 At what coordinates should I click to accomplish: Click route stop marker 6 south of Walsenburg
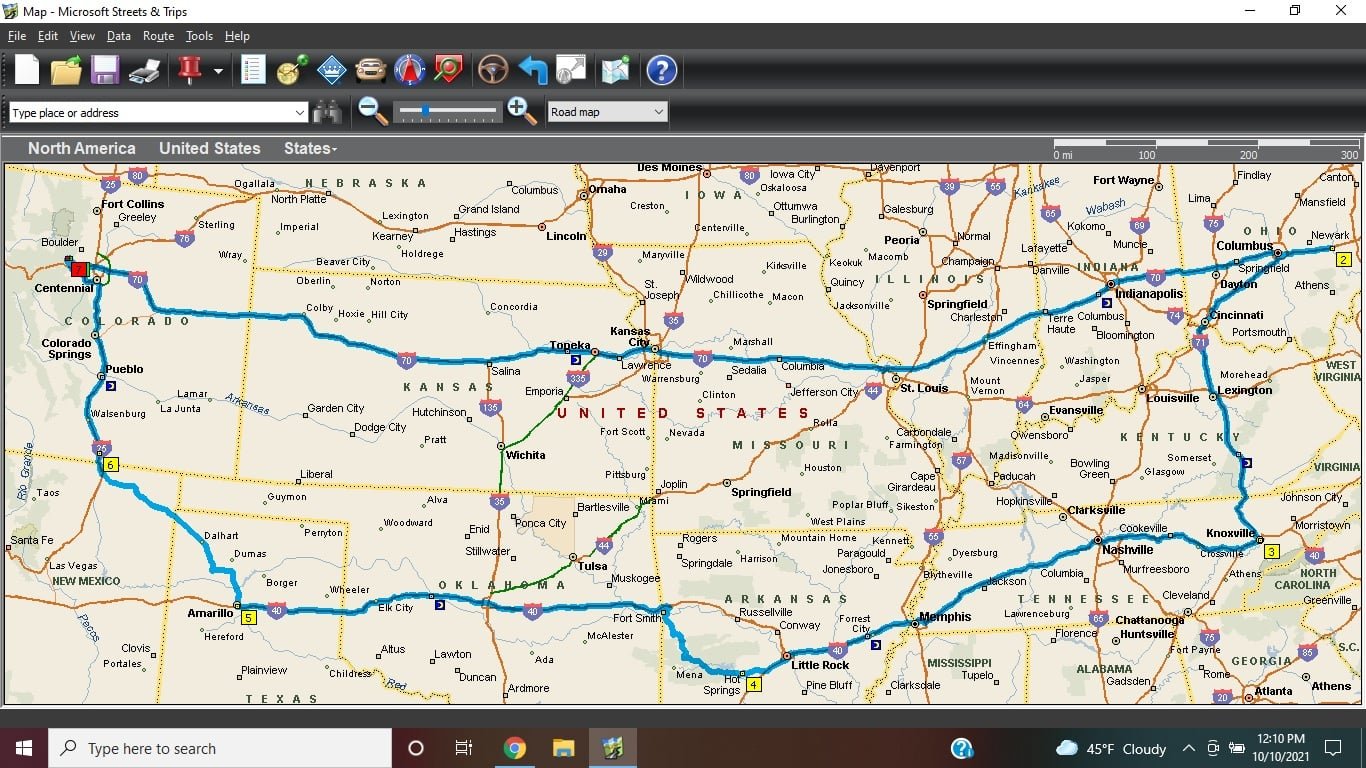(x=111, y=464)
